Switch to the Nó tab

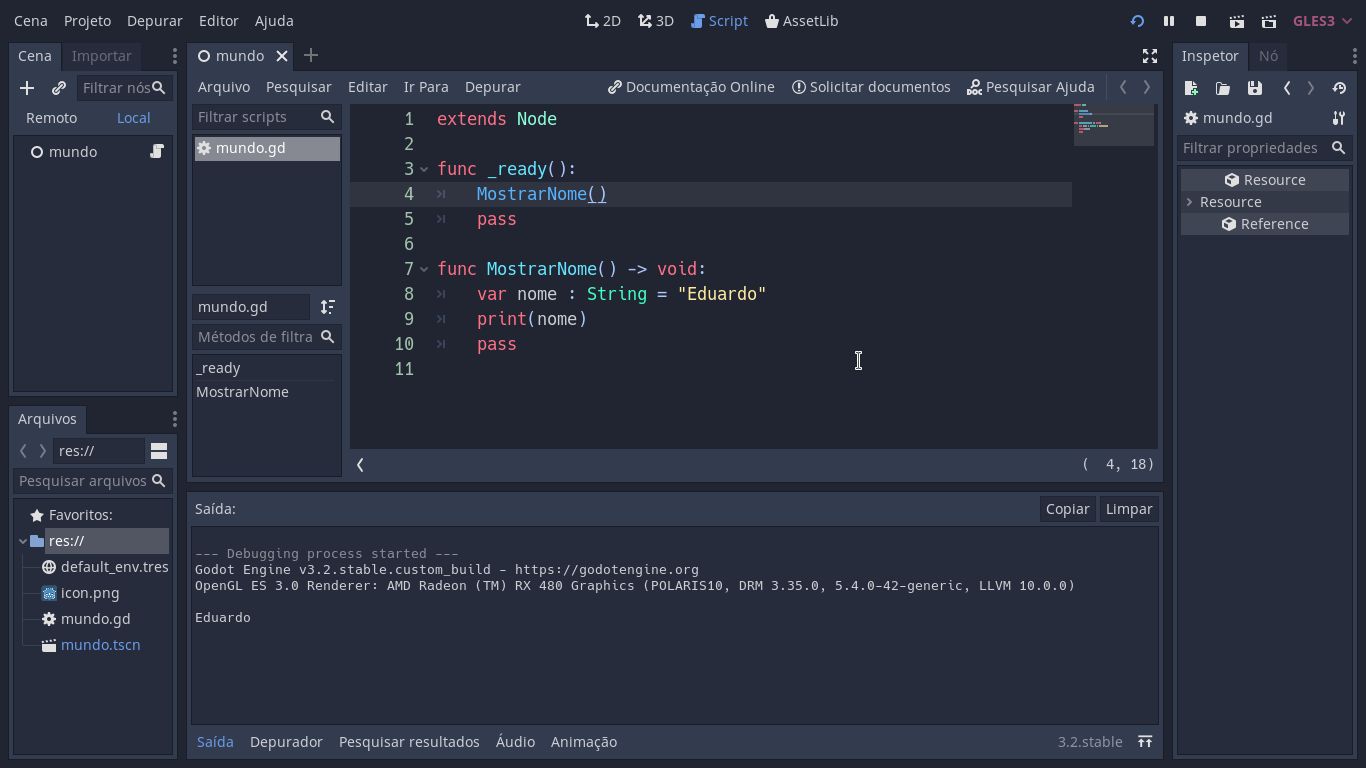click(1268, 56)
